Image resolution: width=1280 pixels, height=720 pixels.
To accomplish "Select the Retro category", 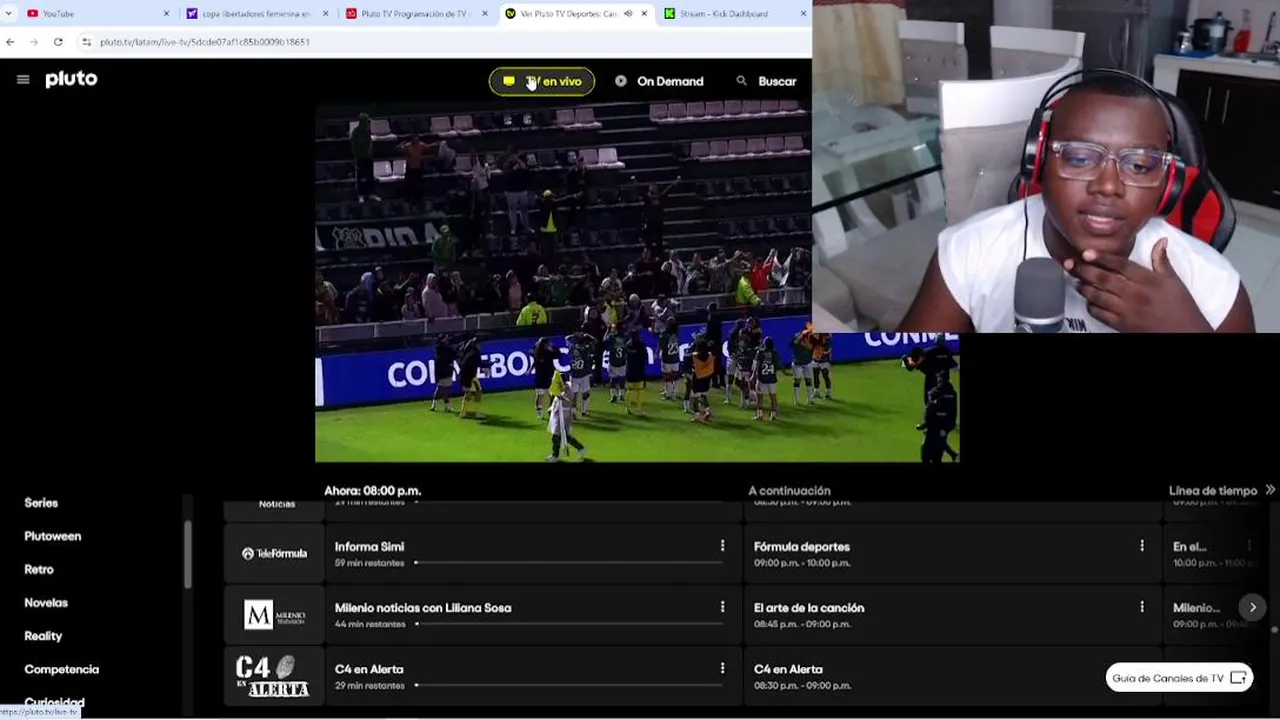I will point(39,569).
